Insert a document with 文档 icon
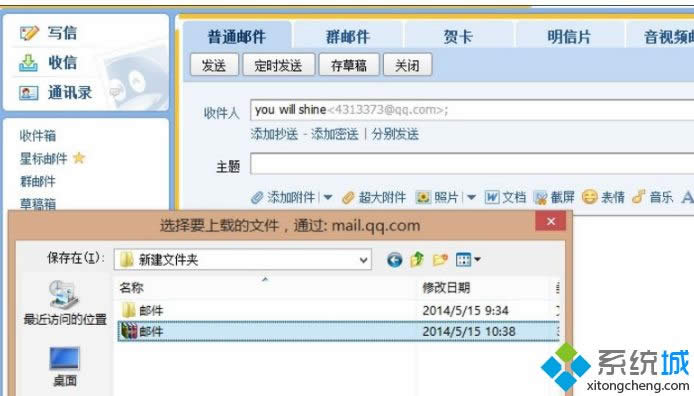 tap(492, 197)
